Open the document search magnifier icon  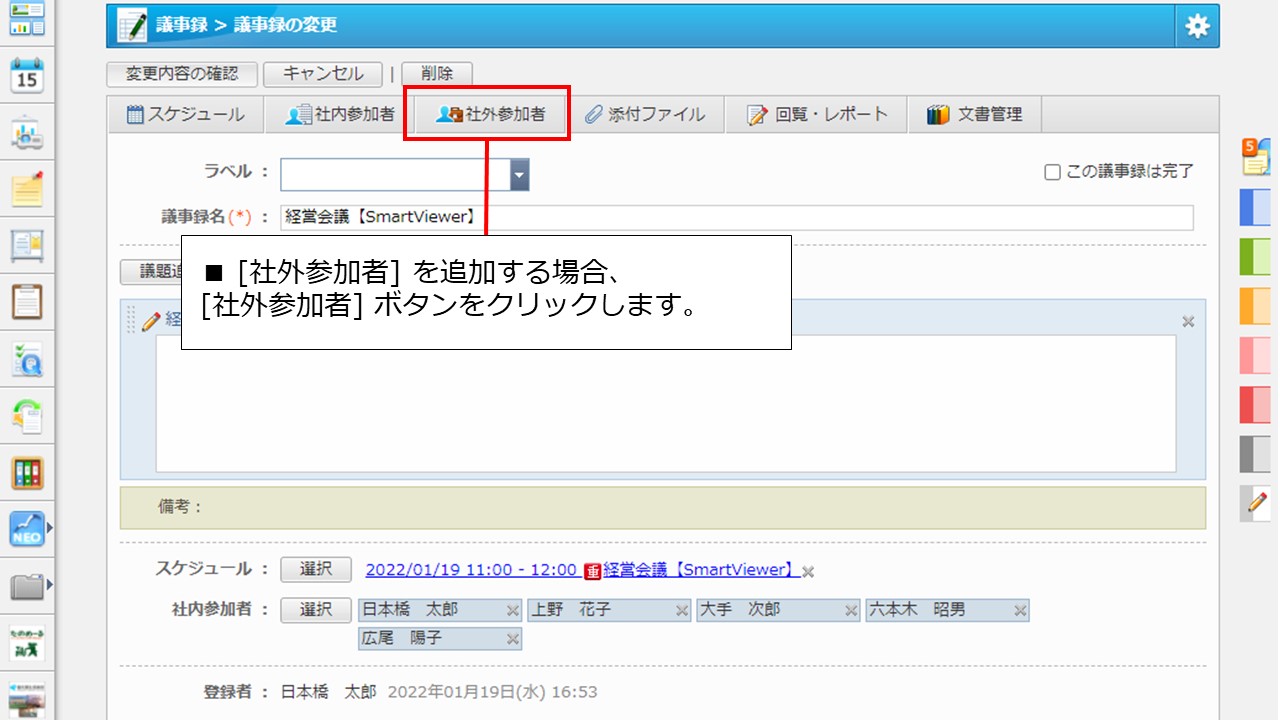coord(27,359)
